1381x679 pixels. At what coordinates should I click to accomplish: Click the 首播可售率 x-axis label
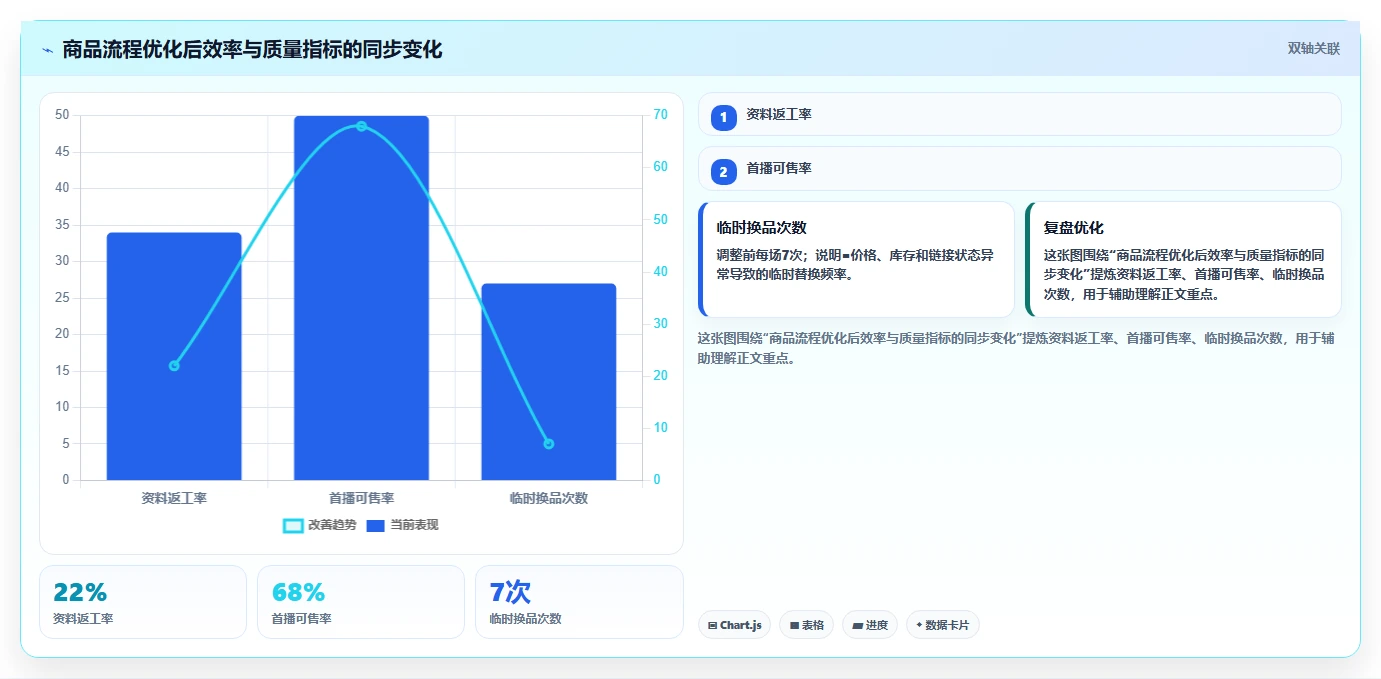pyautogui.click(x=361, y=498)
